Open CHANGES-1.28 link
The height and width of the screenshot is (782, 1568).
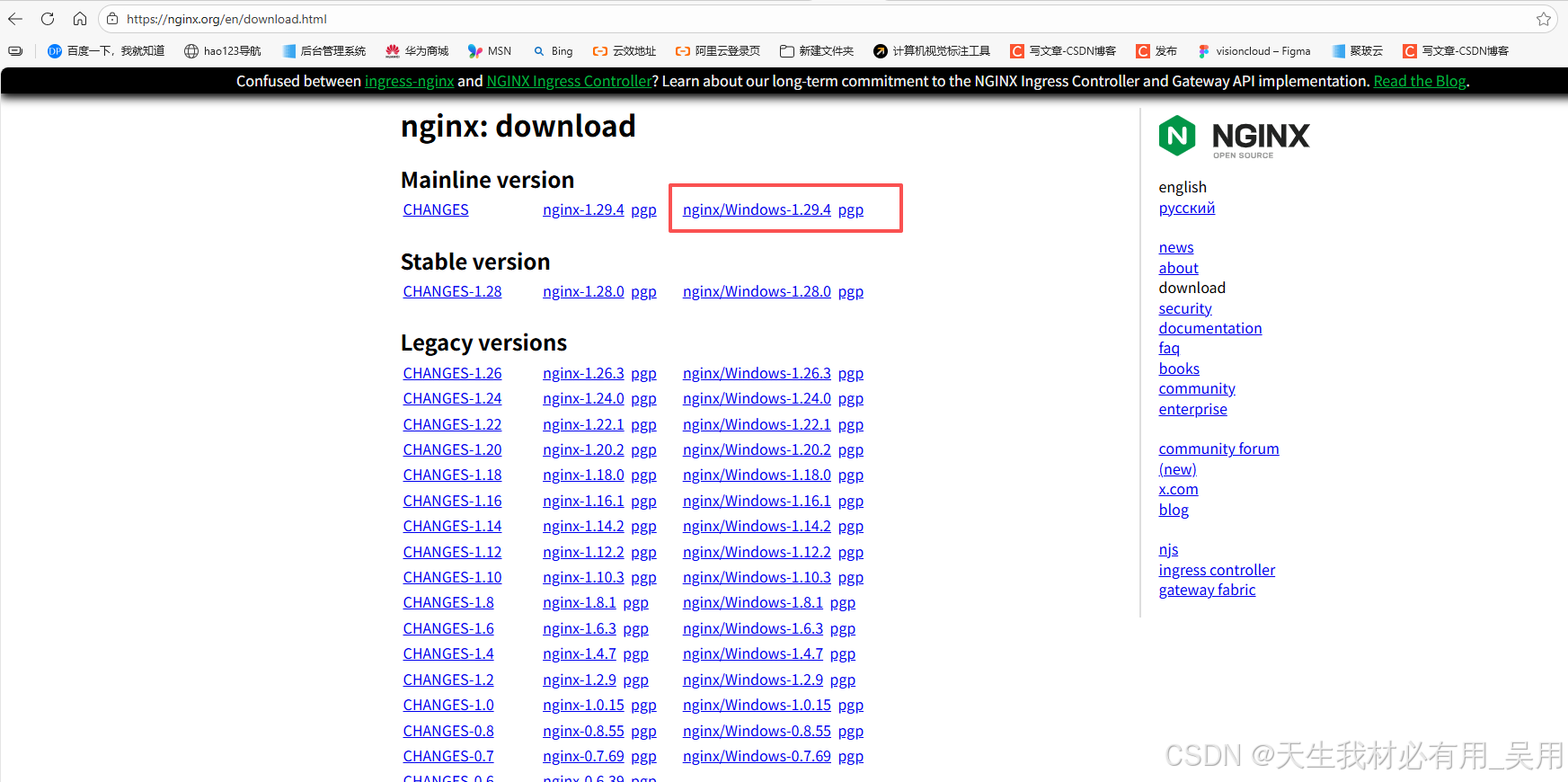(x=452, y=291)
